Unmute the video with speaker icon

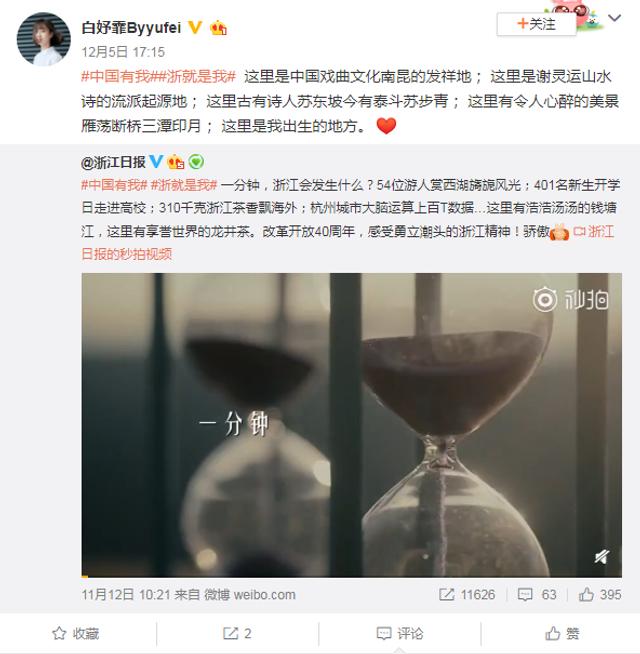(x=602, y=556)
